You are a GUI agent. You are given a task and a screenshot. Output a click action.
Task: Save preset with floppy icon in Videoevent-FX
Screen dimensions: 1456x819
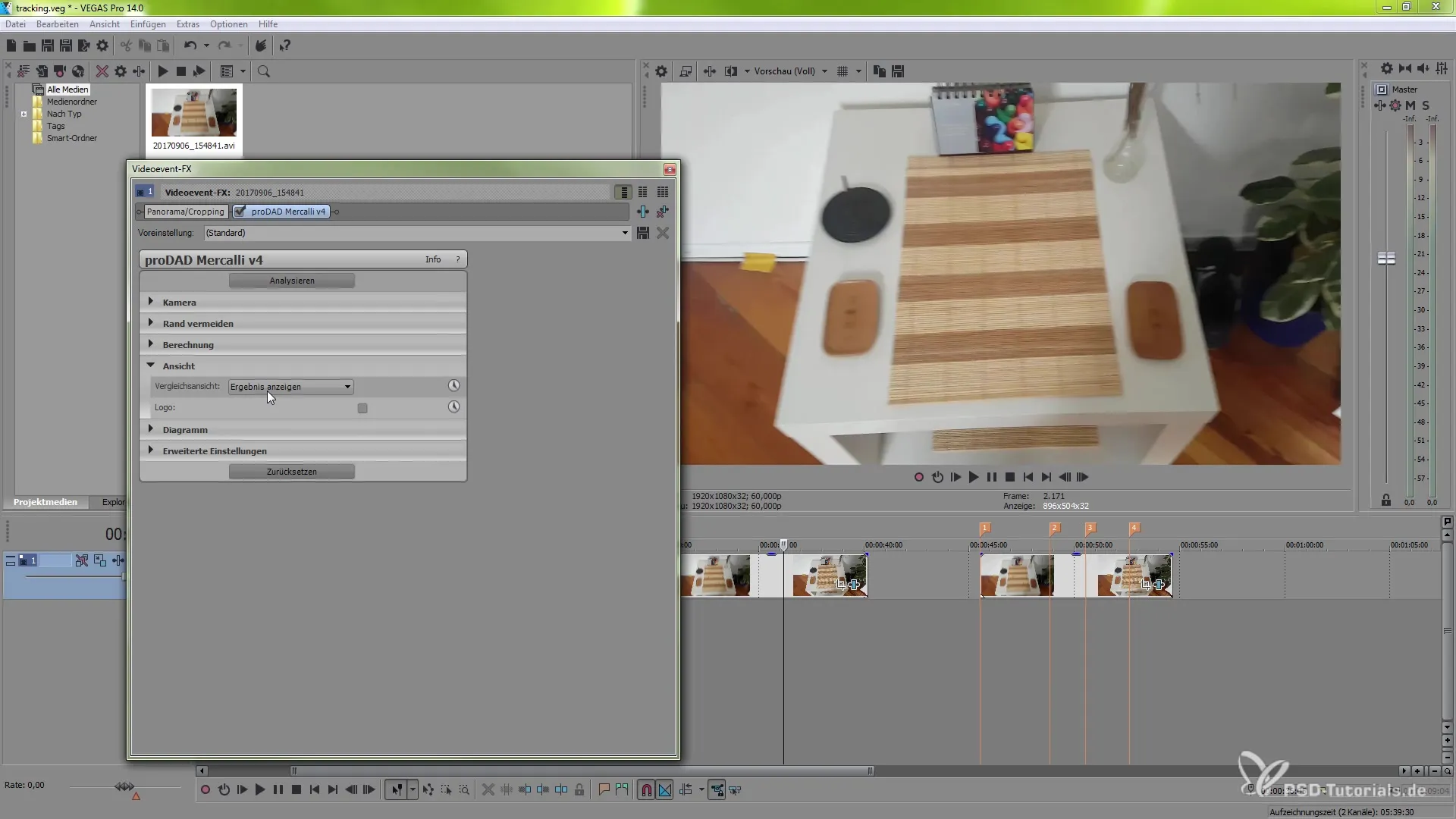[x=643, y=233]
